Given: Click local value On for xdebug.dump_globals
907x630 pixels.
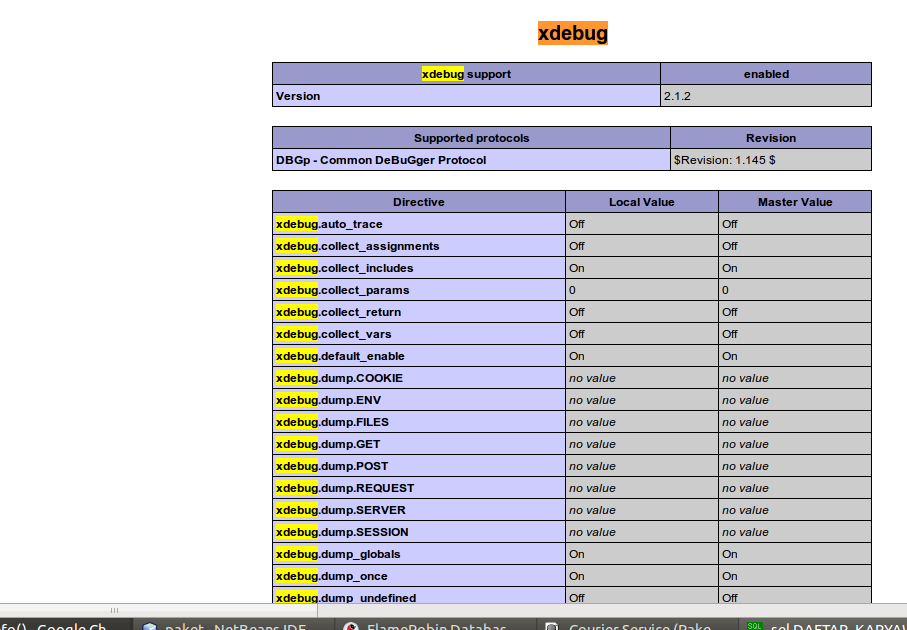Looking at the screenshot, I should click(641, 554).
